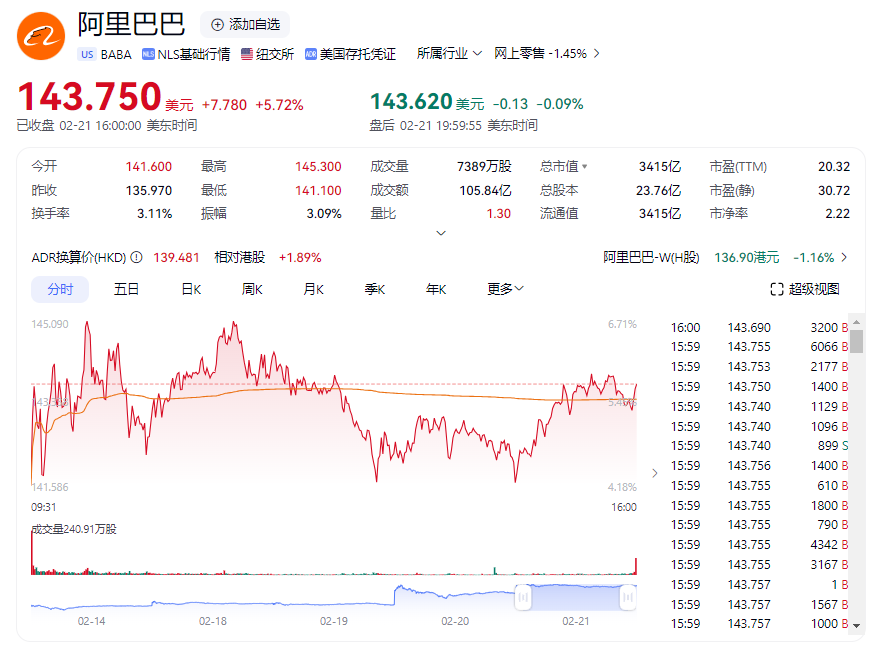The height and width of the screenshot is (648, 869).
Task: Click the NLS基础行情 badge icon
Action: (x=148, y=54)
